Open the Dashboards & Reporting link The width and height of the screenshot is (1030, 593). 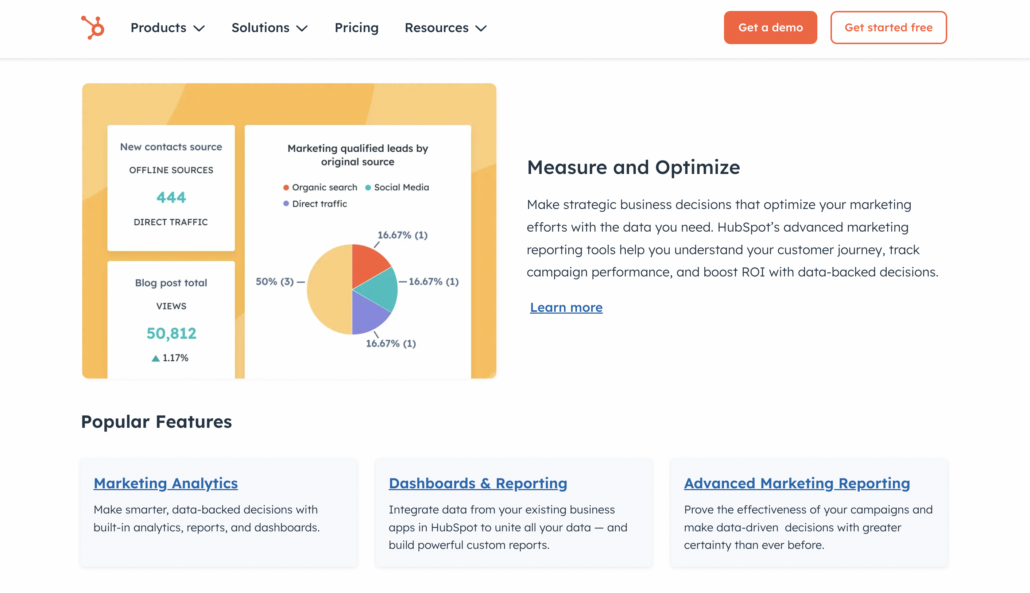[x=477, y=484]
